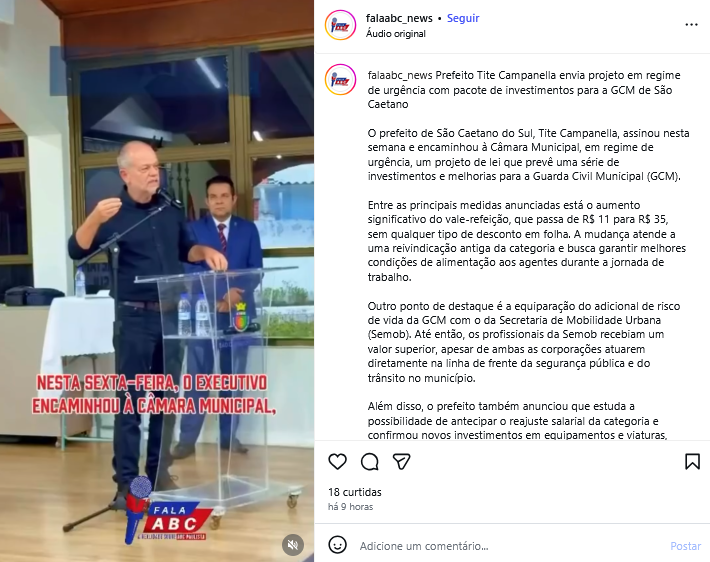This screenshot has width=710, height=562.
Task: Click the há 9 horas timestamp
Action: [x=350, y=507]
